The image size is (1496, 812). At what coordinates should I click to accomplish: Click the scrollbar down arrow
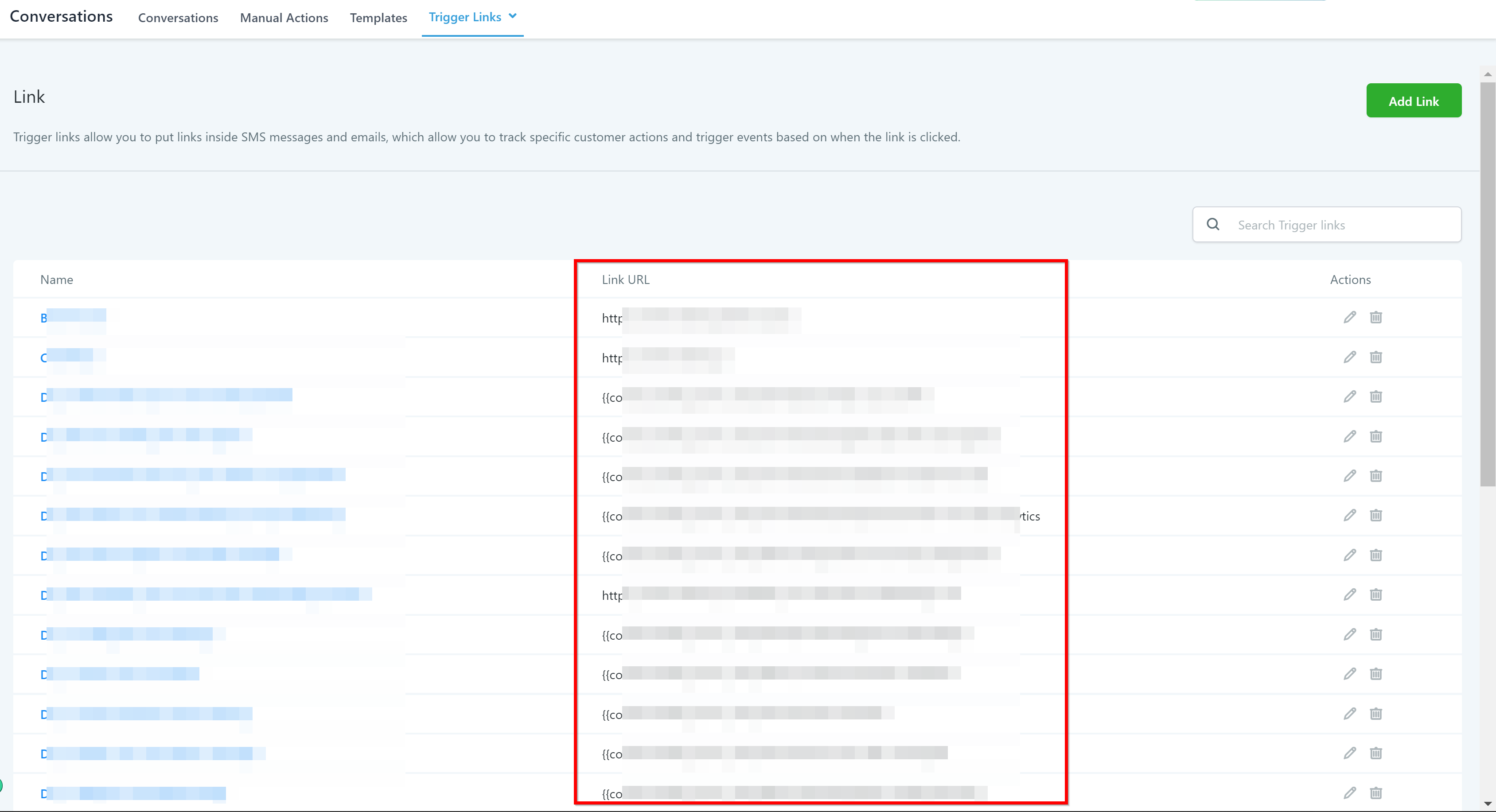pyautogui.click(x=1487, y=804)
